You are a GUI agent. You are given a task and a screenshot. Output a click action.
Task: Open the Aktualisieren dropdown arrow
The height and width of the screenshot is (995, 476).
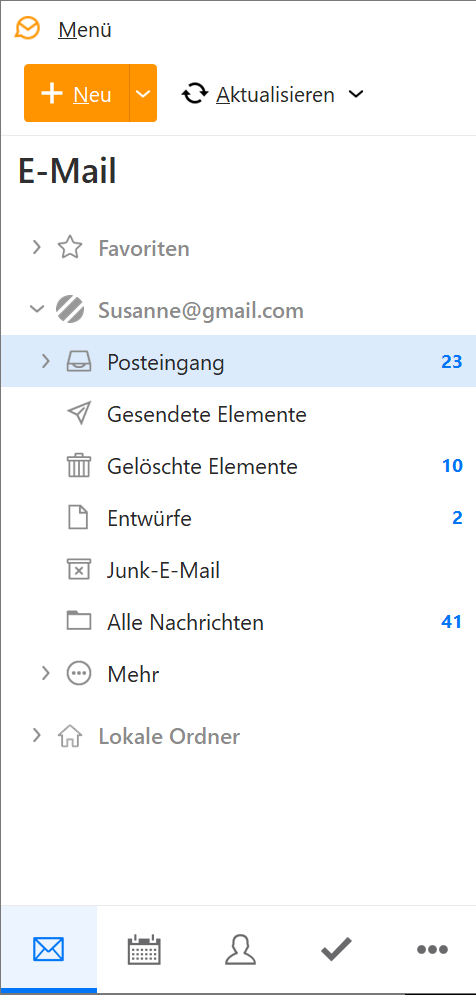click(x=356, y=94)
